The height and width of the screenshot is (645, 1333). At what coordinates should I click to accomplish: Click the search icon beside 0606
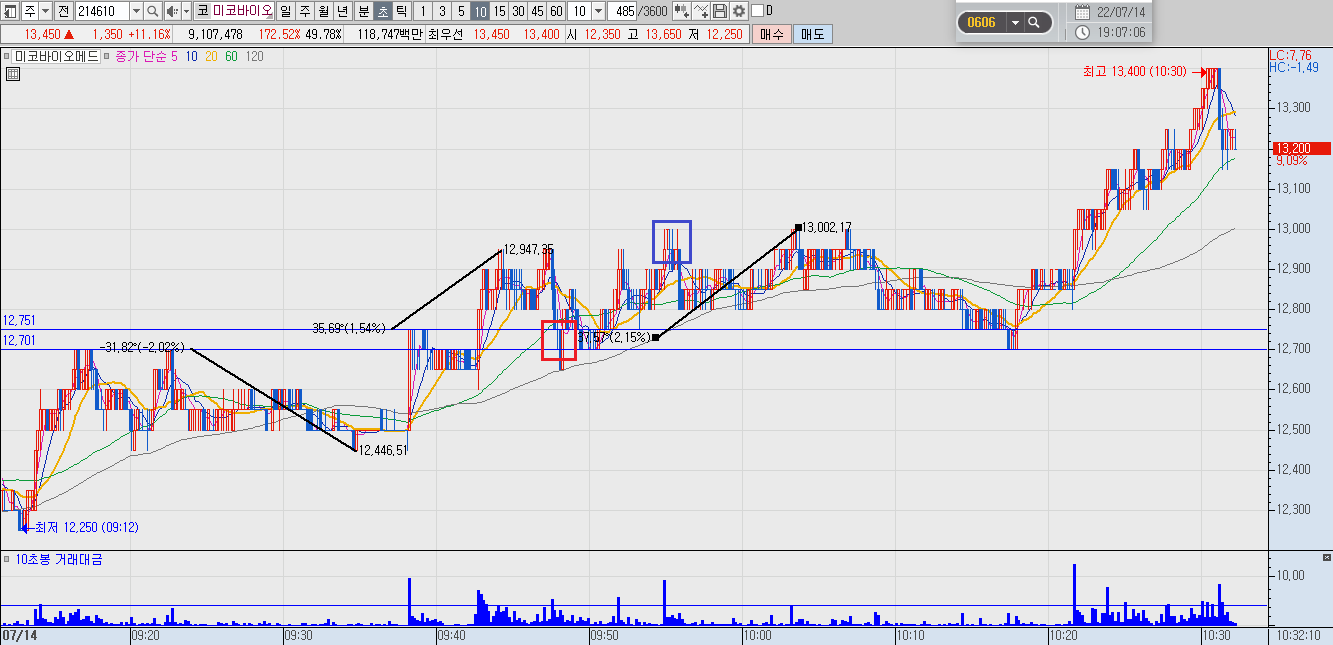click(1034, 22)
